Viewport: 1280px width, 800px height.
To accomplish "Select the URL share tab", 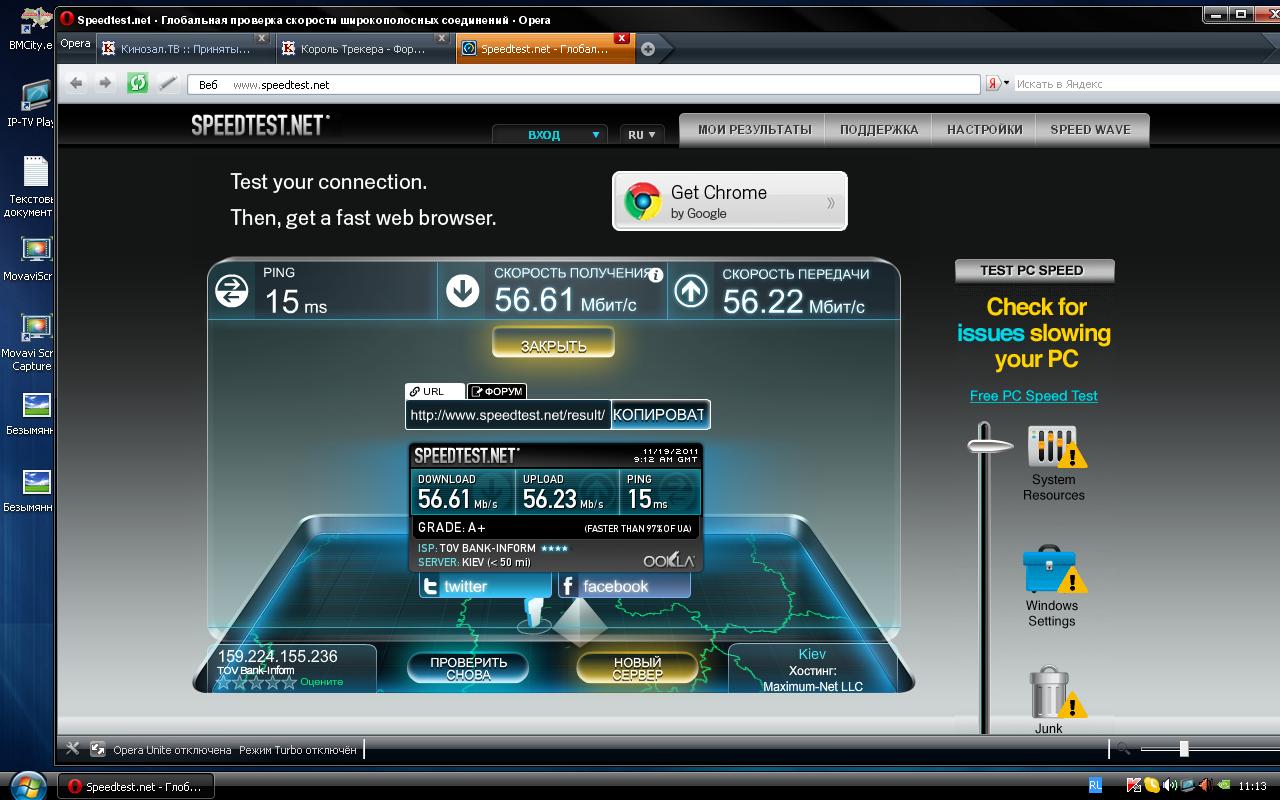I will 434,392.
